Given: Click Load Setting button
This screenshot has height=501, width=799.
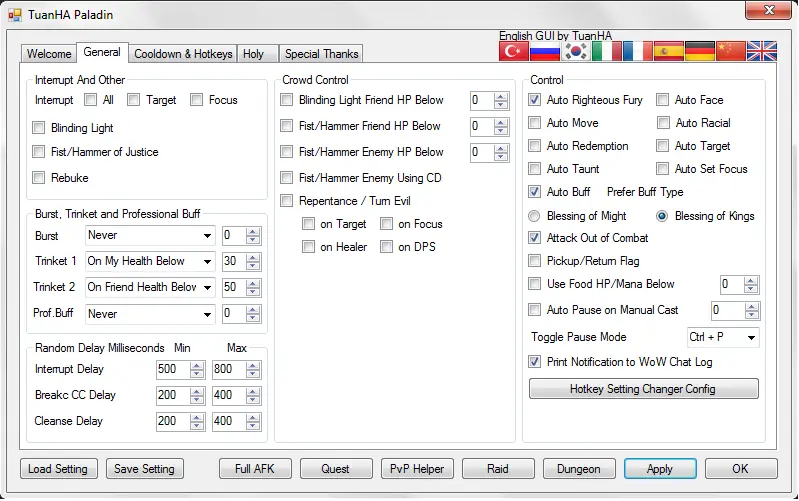Looking at the screenshot, I should pos(58,469).
